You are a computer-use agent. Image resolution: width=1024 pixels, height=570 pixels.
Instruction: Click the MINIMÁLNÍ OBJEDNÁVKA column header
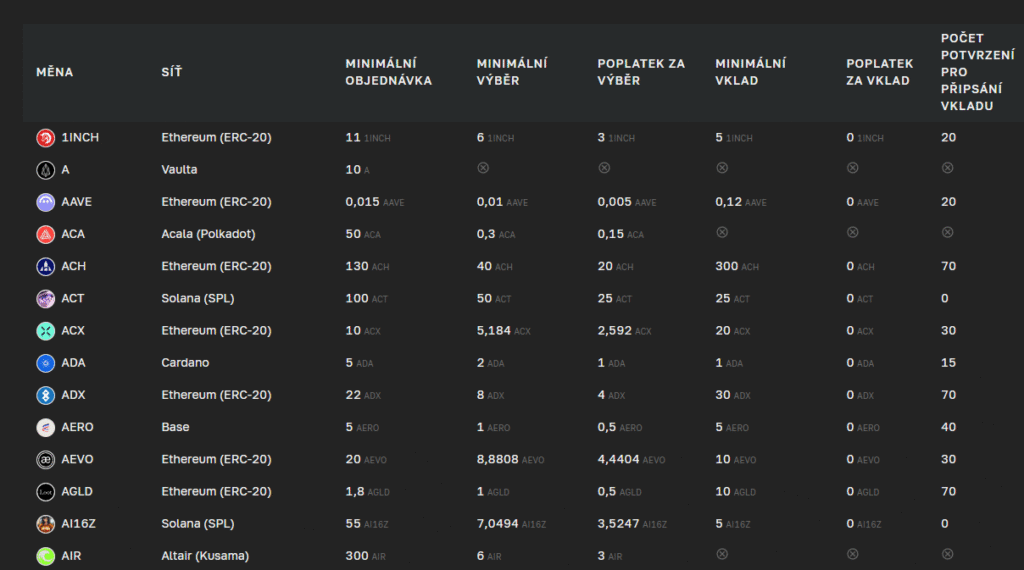tap(388, 72)
